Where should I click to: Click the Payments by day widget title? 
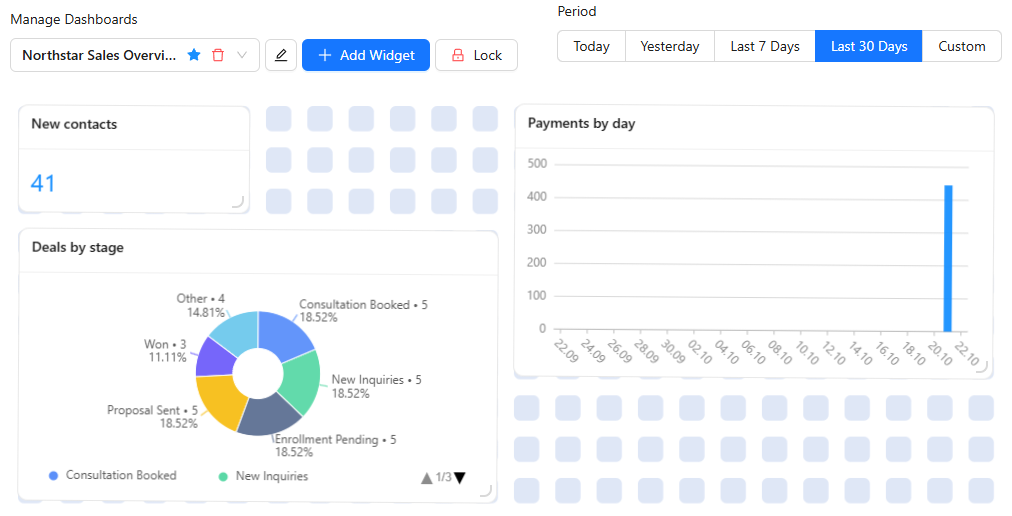coord(582,123)
